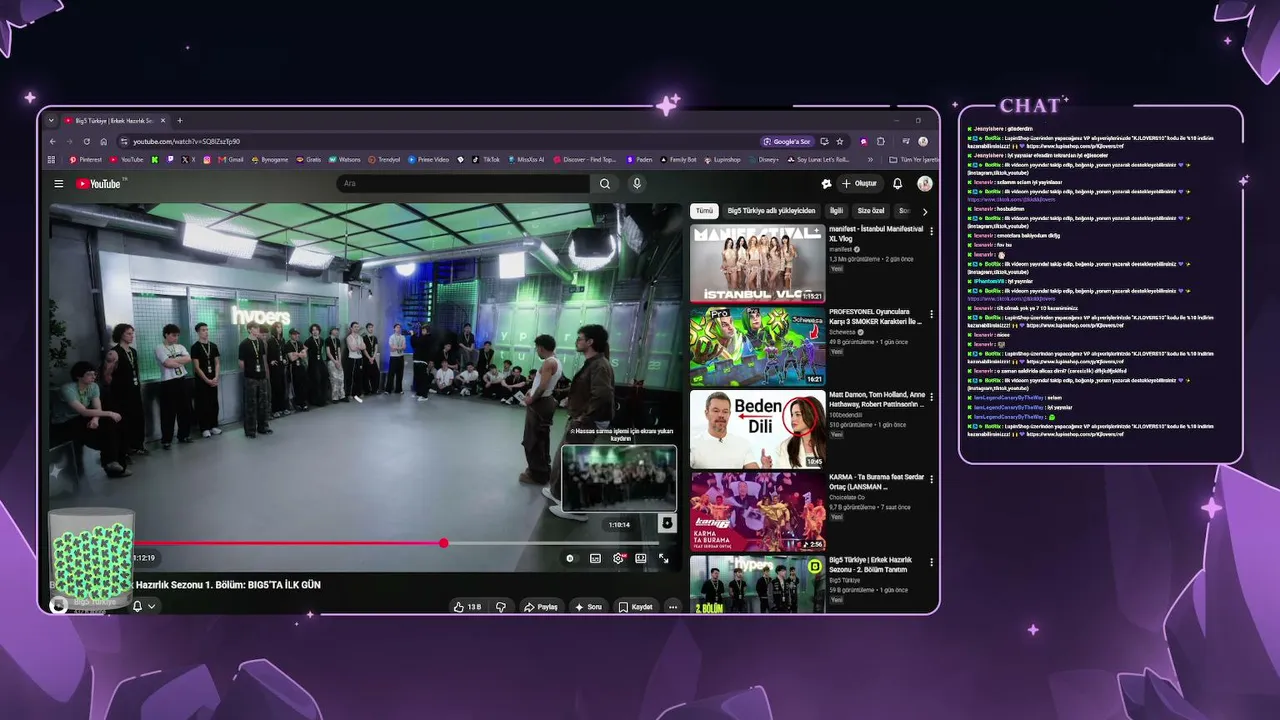1280x720 pixels.
Task: Open the Watsons bookmark
Action: coord(344,159)
